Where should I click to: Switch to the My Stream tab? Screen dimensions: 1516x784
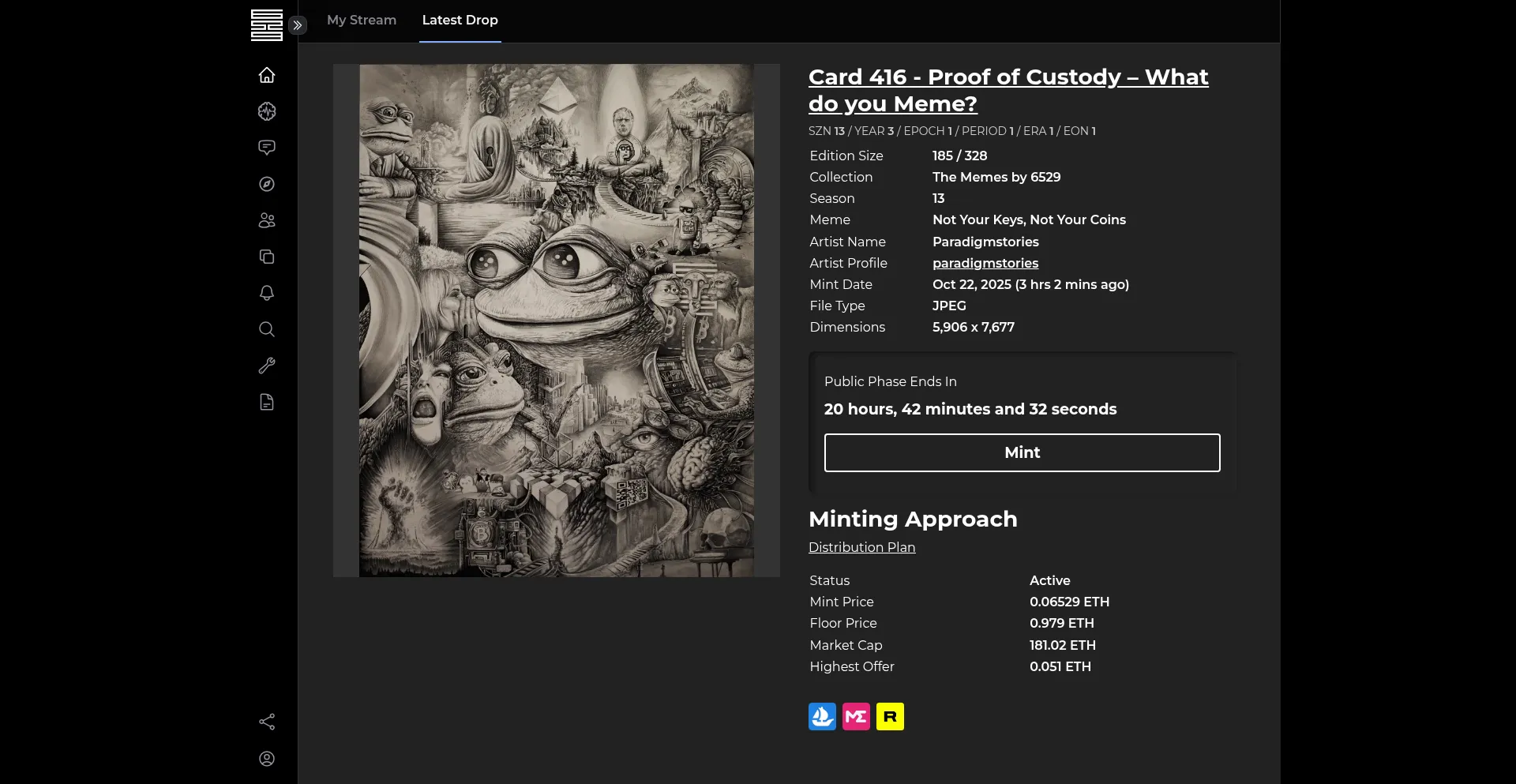pos(362,21)
